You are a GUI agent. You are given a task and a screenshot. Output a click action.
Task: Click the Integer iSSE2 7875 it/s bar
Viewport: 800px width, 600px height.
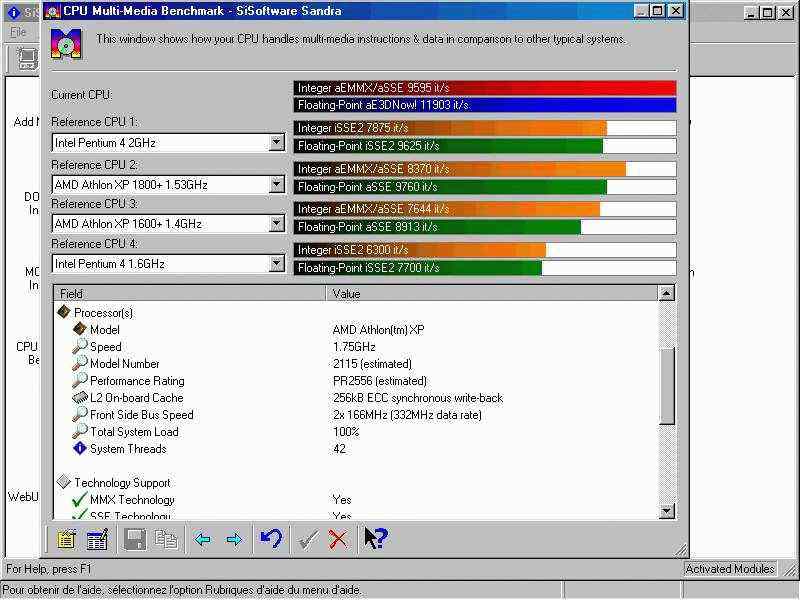(x=485, y=128)
